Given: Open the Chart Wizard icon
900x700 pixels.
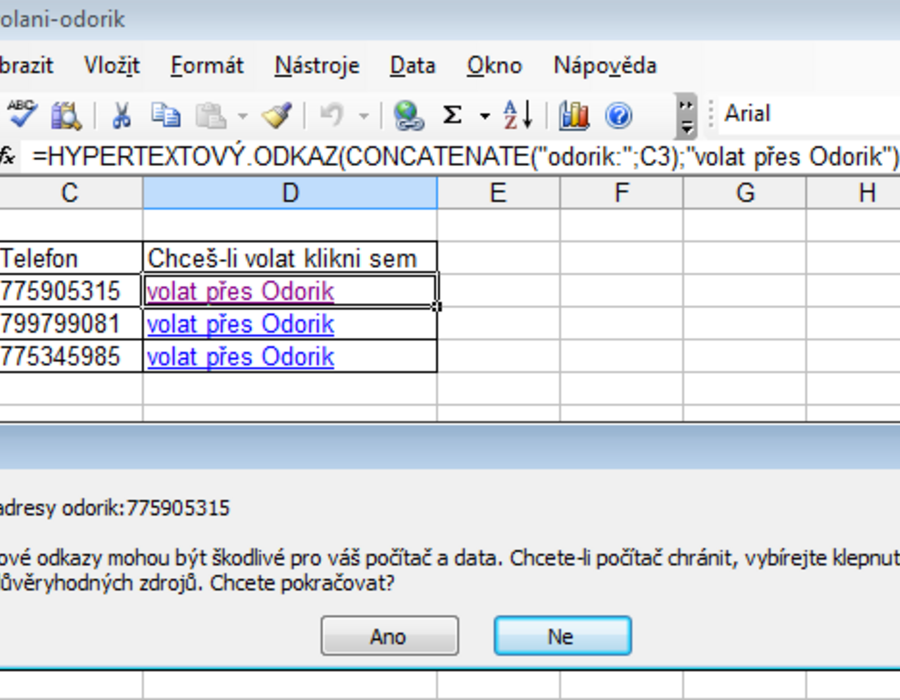Looking at the screenshot, I should click(573, 115).
